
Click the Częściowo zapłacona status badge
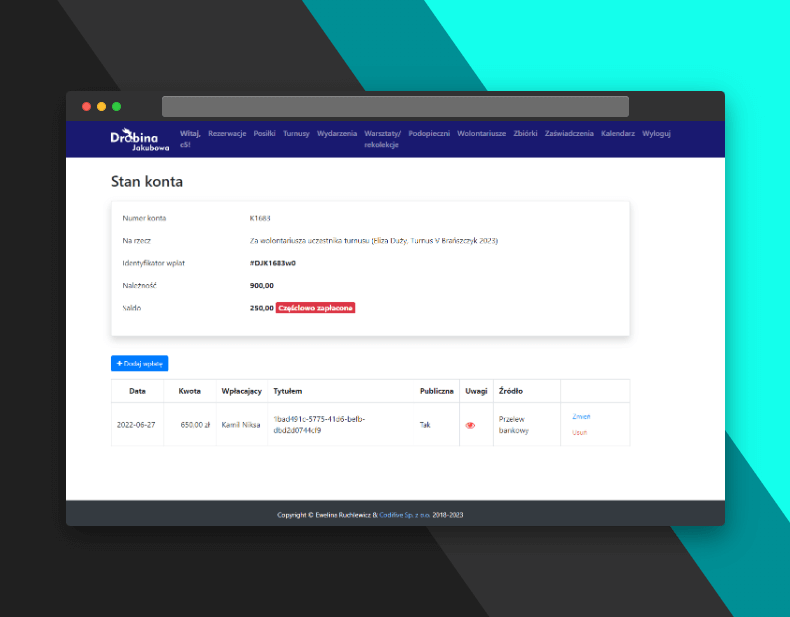point(315,308)
